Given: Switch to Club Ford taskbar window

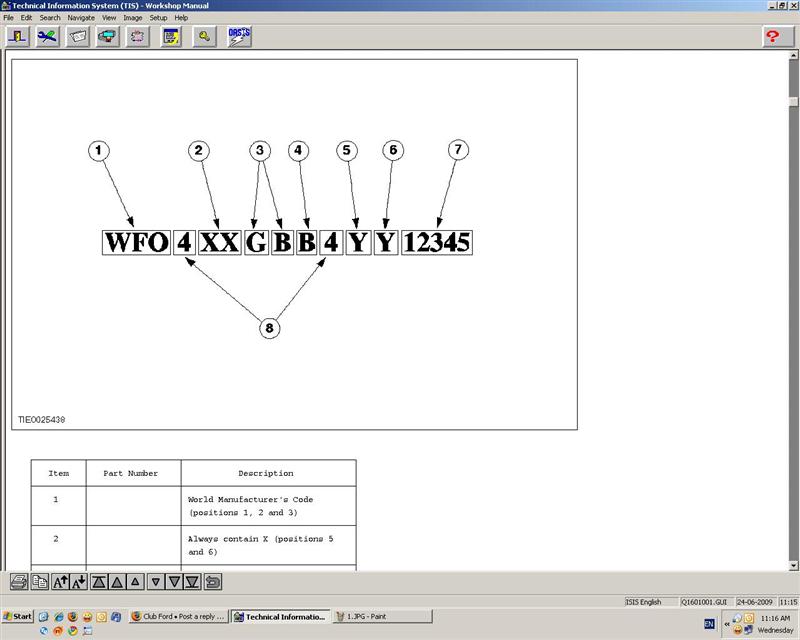Looking at the screenshot, I should coord(178,617).
